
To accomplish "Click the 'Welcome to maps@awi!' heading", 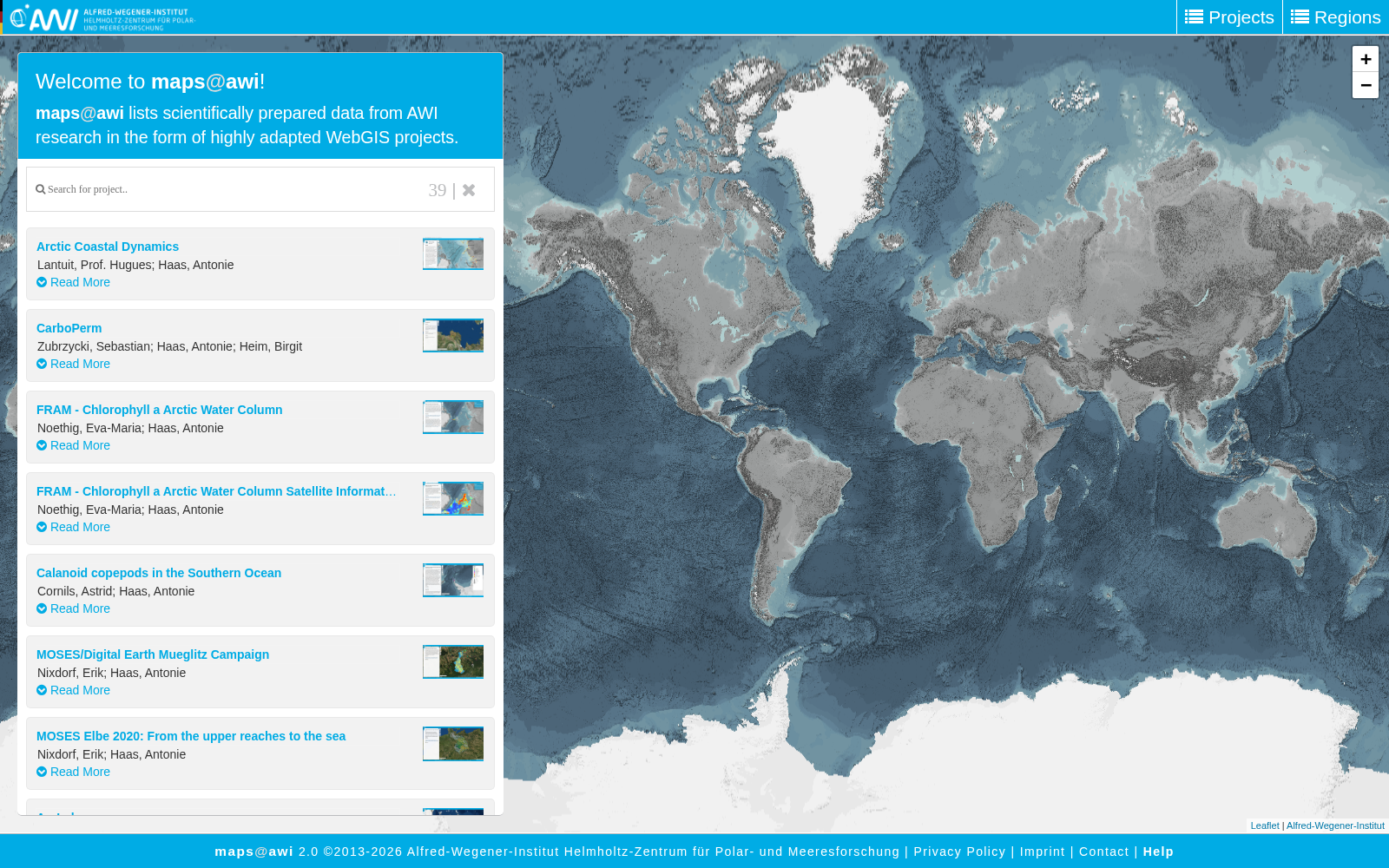I will tap(150, 82).
